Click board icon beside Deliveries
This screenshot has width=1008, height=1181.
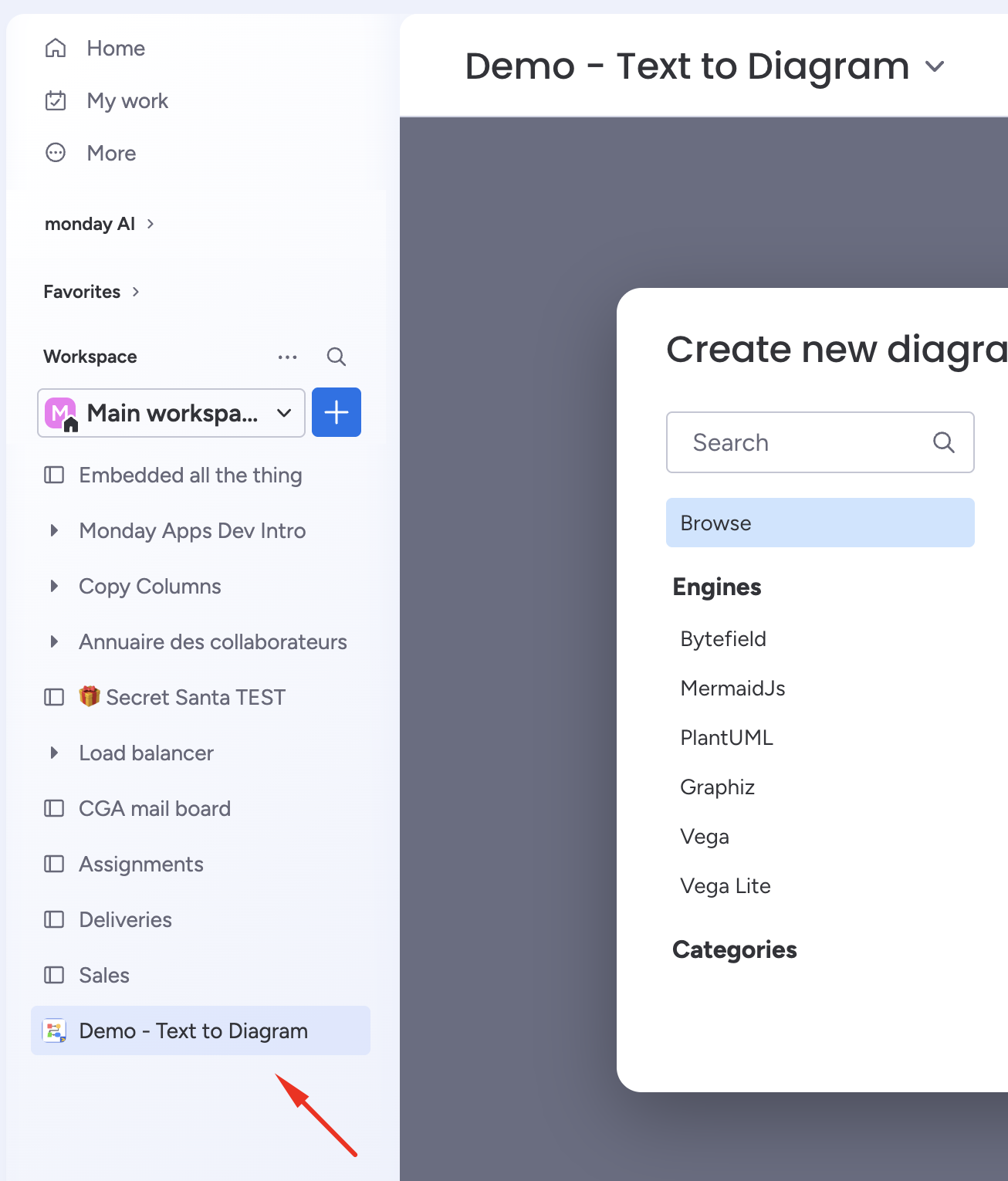(x=54, y=919)
